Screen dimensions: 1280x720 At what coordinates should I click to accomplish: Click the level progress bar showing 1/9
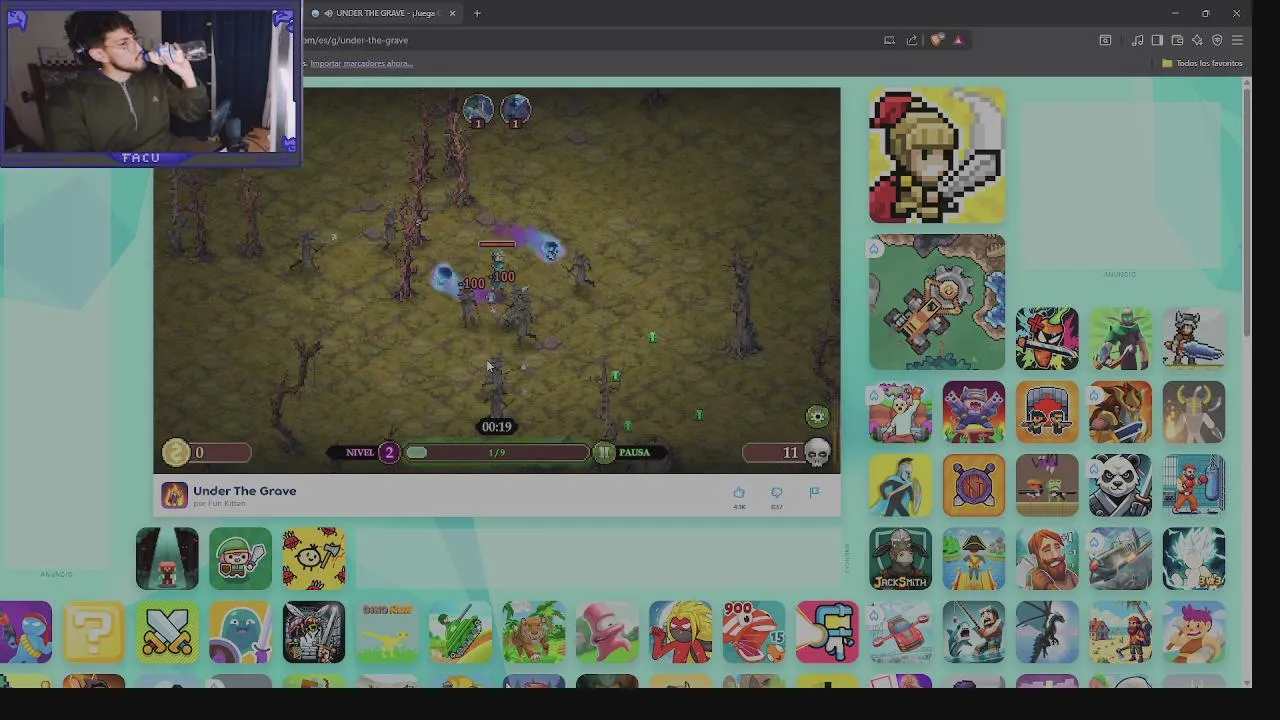(x=497, y=453)
